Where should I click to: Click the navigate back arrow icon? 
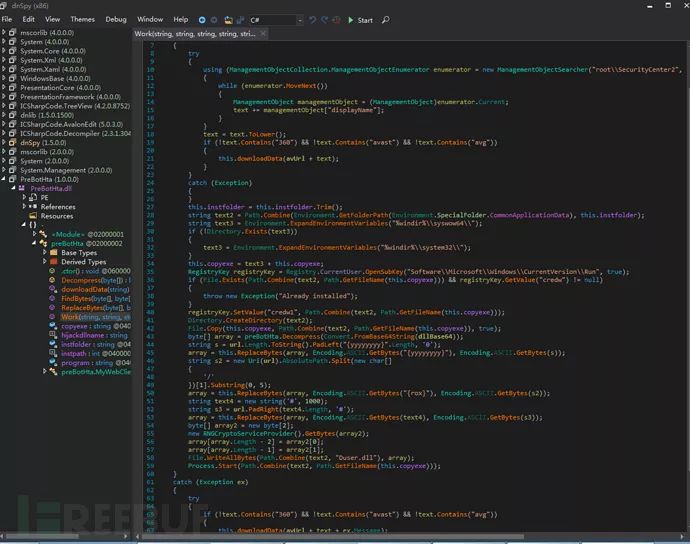pos(203,20)
